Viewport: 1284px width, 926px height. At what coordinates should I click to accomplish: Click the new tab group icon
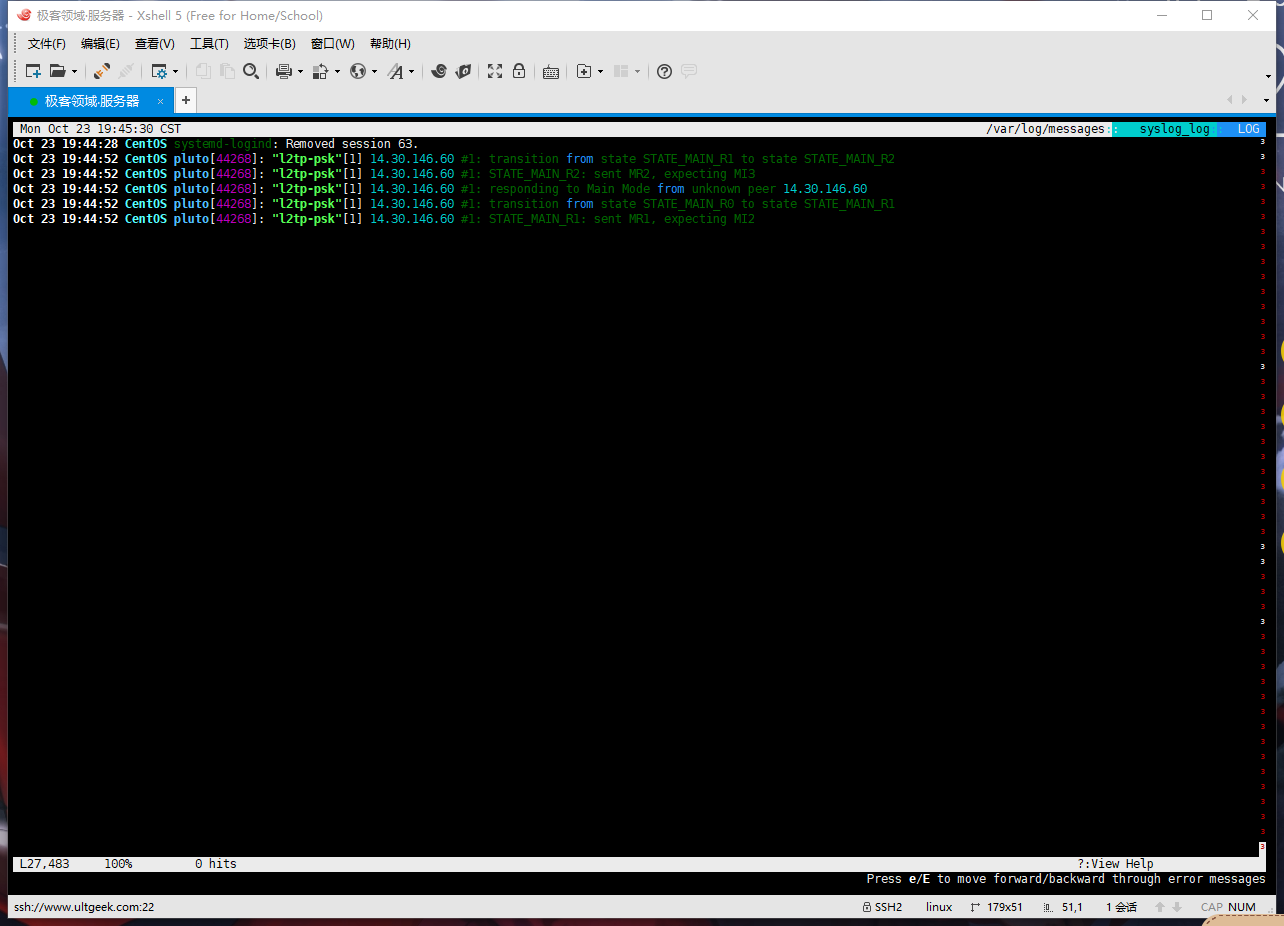(x=584, y=71)
